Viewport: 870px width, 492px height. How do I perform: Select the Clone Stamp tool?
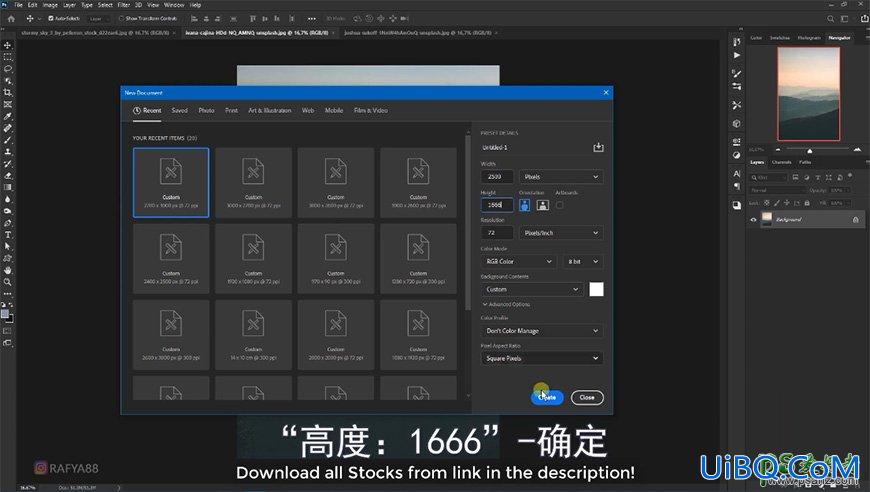(8, 151)
